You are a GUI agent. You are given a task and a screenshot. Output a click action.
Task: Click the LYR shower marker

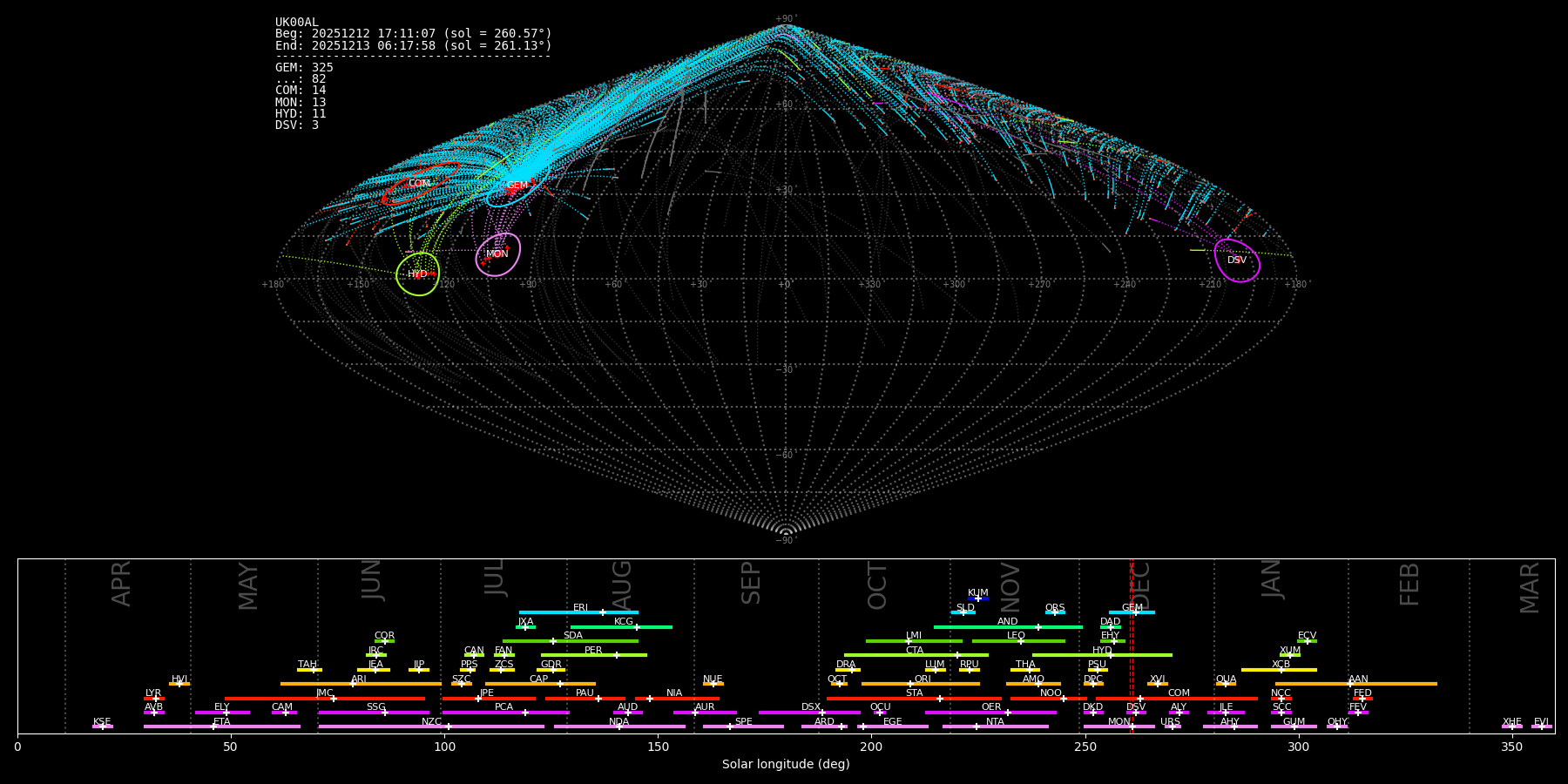coord(154,698)
